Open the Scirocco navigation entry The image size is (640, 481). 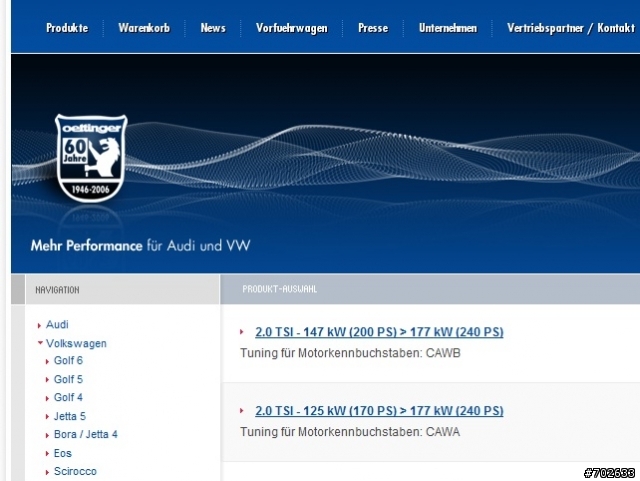pyautogui.click(x=75, y=471)
